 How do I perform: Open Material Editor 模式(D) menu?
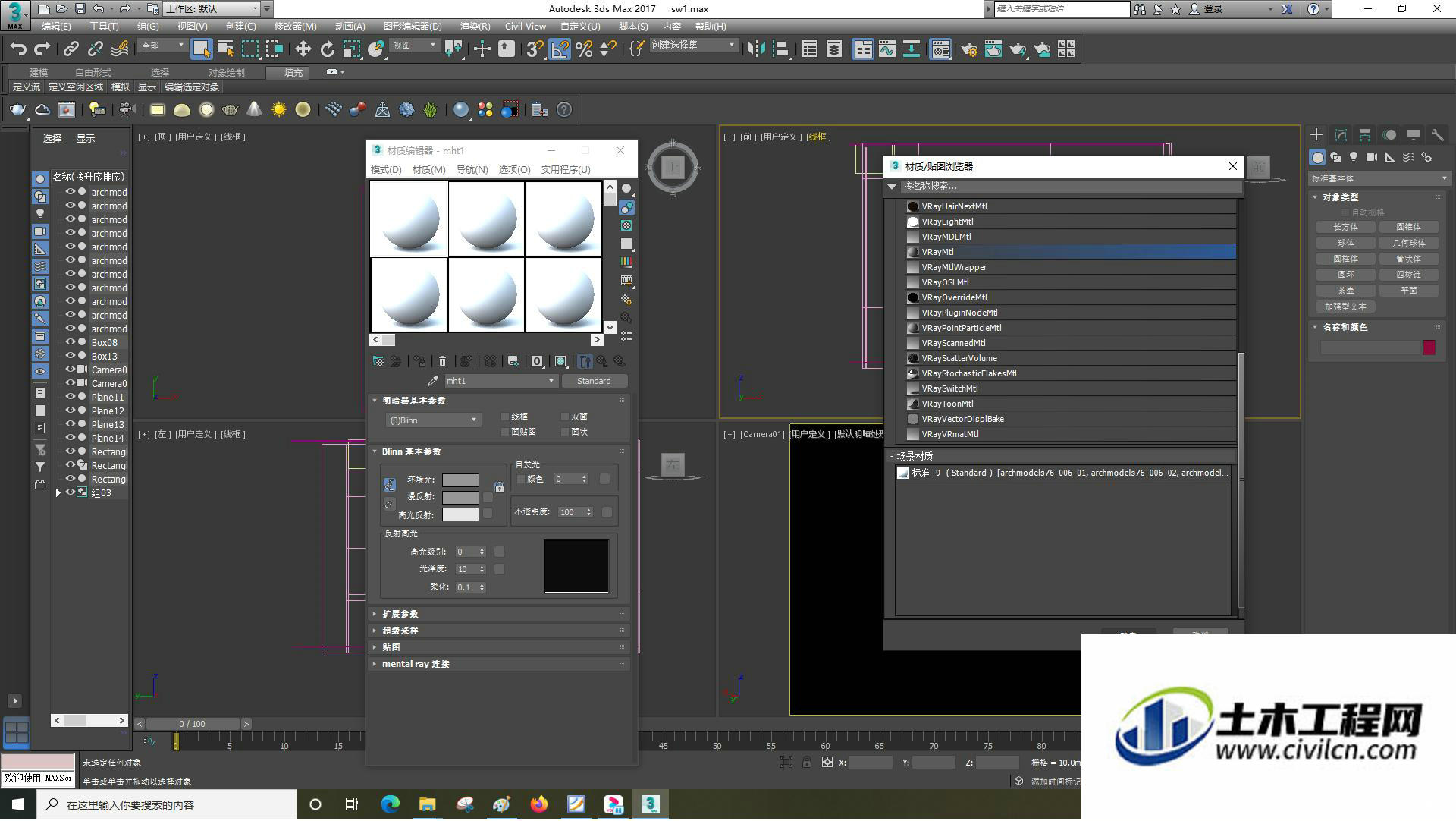click(x=386, y=169)
